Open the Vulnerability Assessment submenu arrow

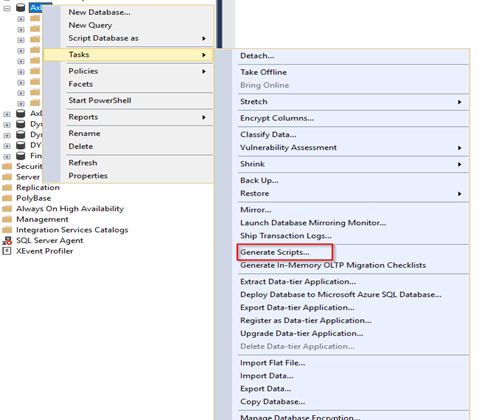(459, 148)
